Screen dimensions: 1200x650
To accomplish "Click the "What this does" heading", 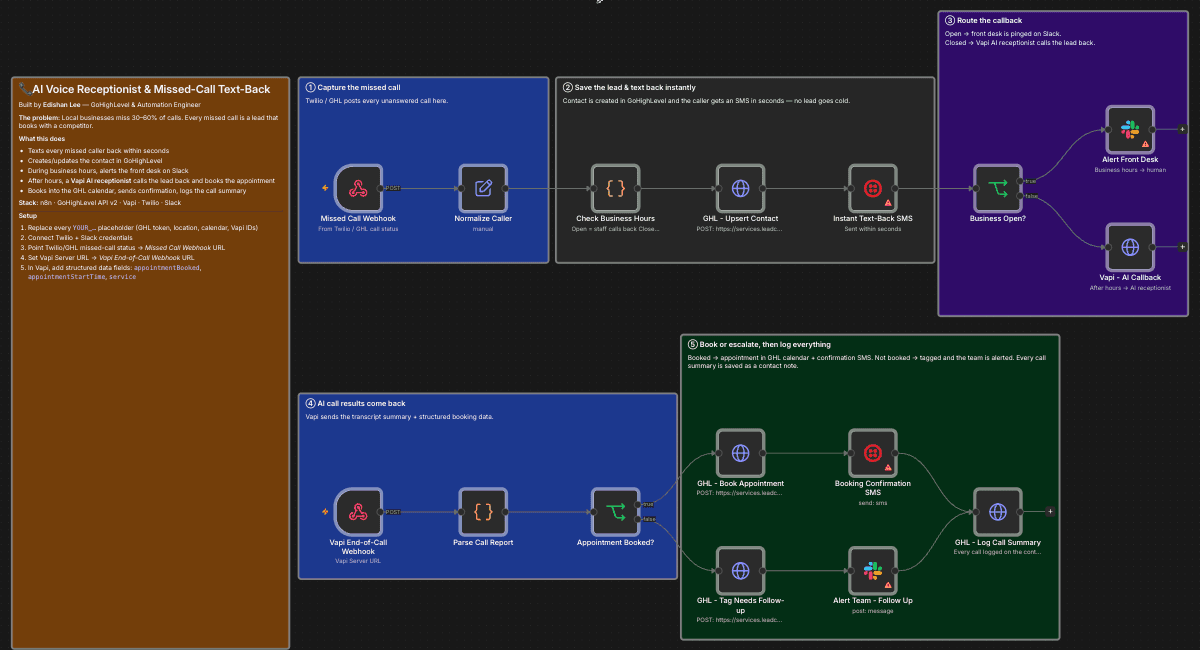I will tap(41, 139).
